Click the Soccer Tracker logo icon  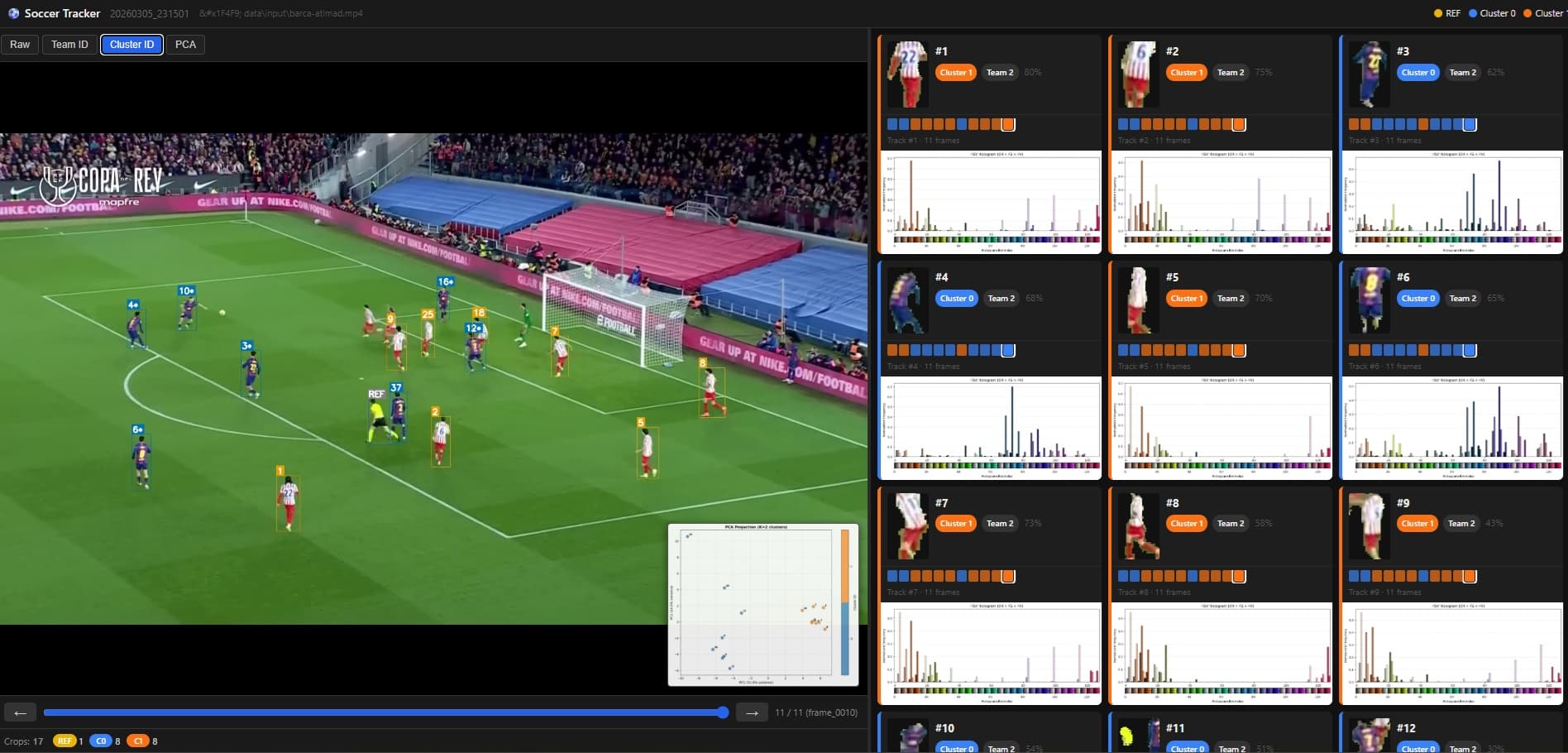coord(13,13)
